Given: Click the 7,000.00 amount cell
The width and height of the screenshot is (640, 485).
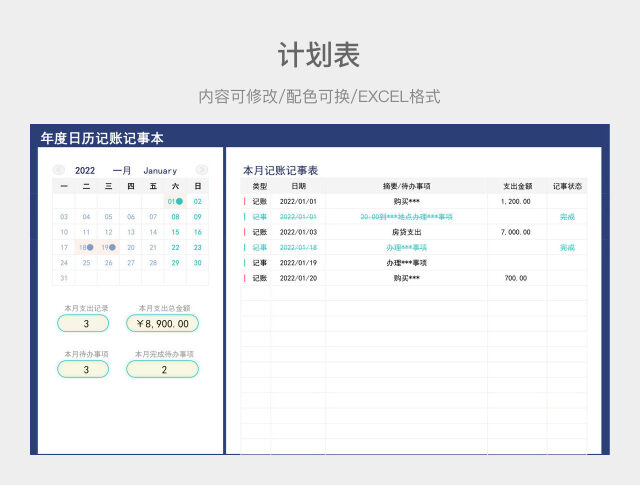Looking at the screenshot, I should pos(516,232).
